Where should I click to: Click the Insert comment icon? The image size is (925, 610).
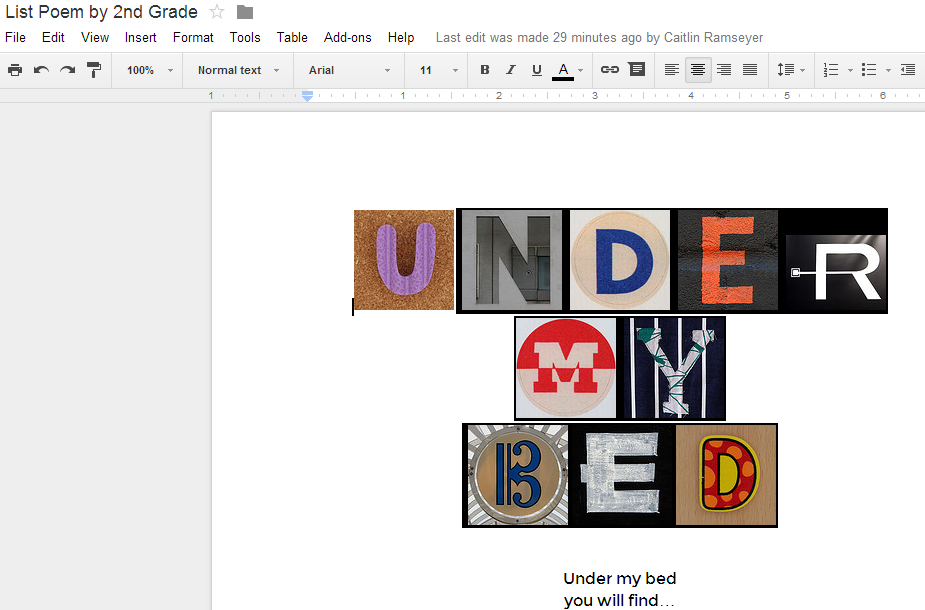(636, 70)
